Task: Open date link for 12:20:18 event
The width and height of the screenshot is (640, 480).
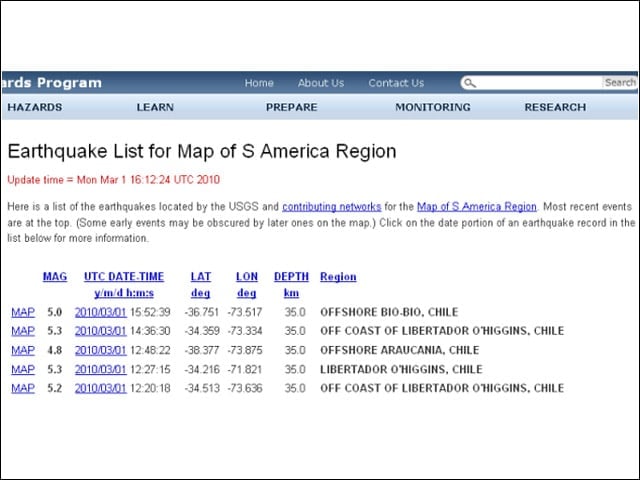Action: pos(100,388)
